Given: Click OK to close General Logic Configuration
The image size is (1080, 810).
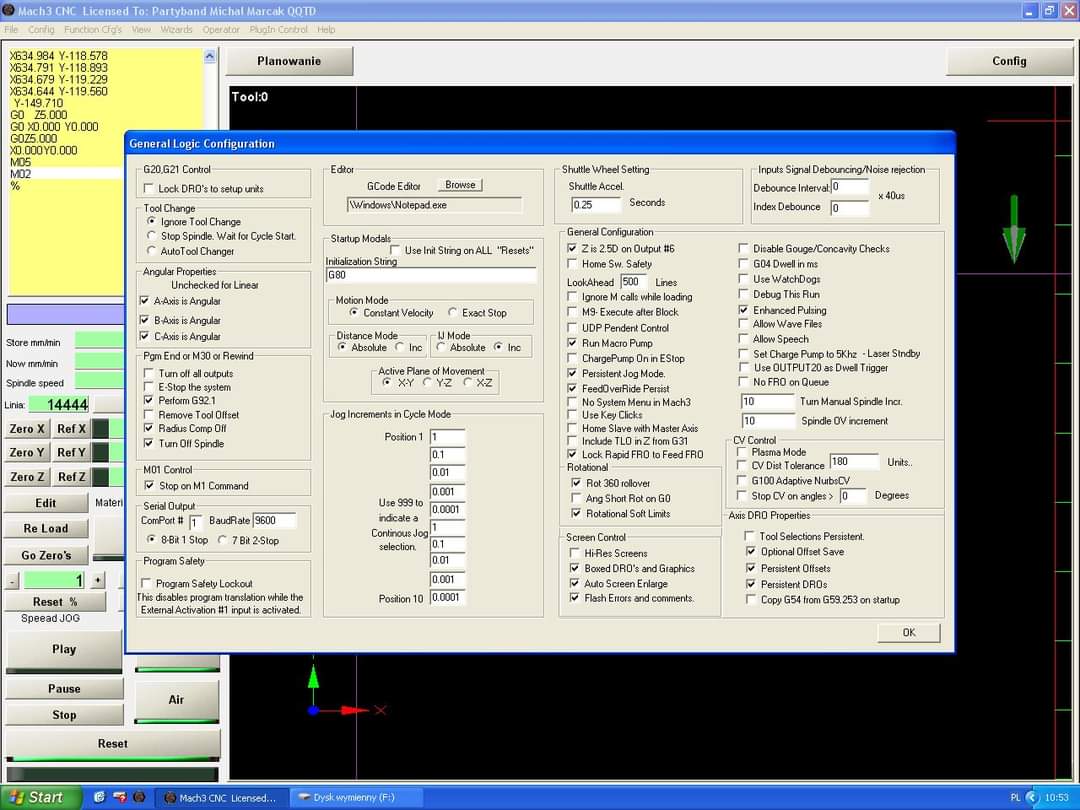Looking at the screenshot, I should tap(908, 632).
